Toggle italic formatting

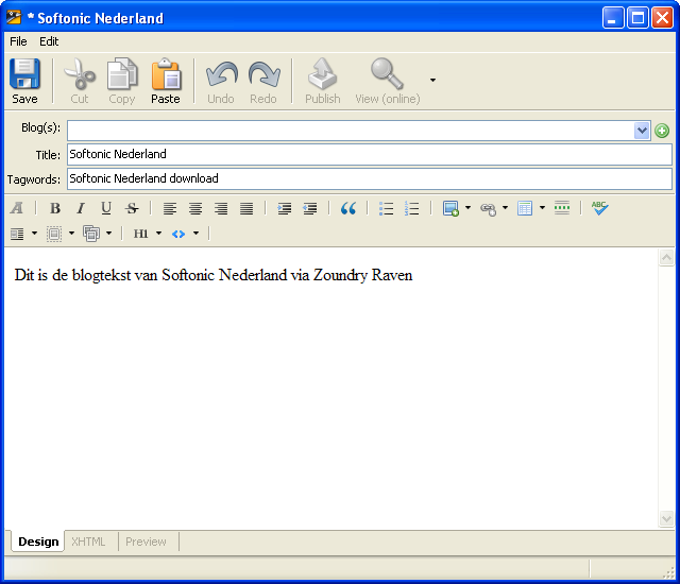click(x=81, y=209)
